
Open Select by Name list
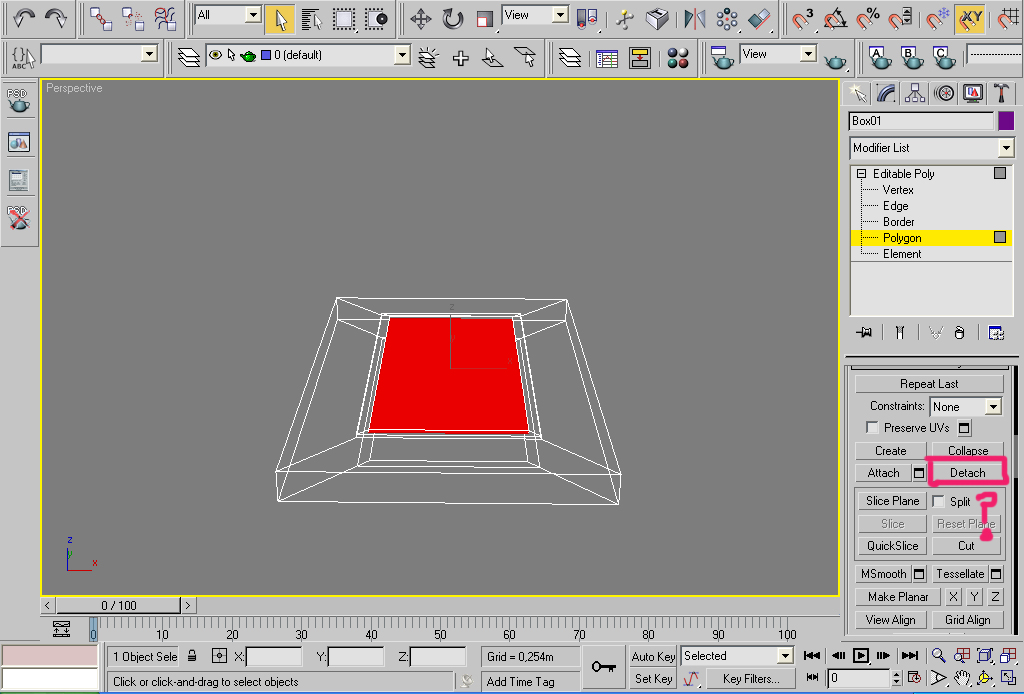312,19
